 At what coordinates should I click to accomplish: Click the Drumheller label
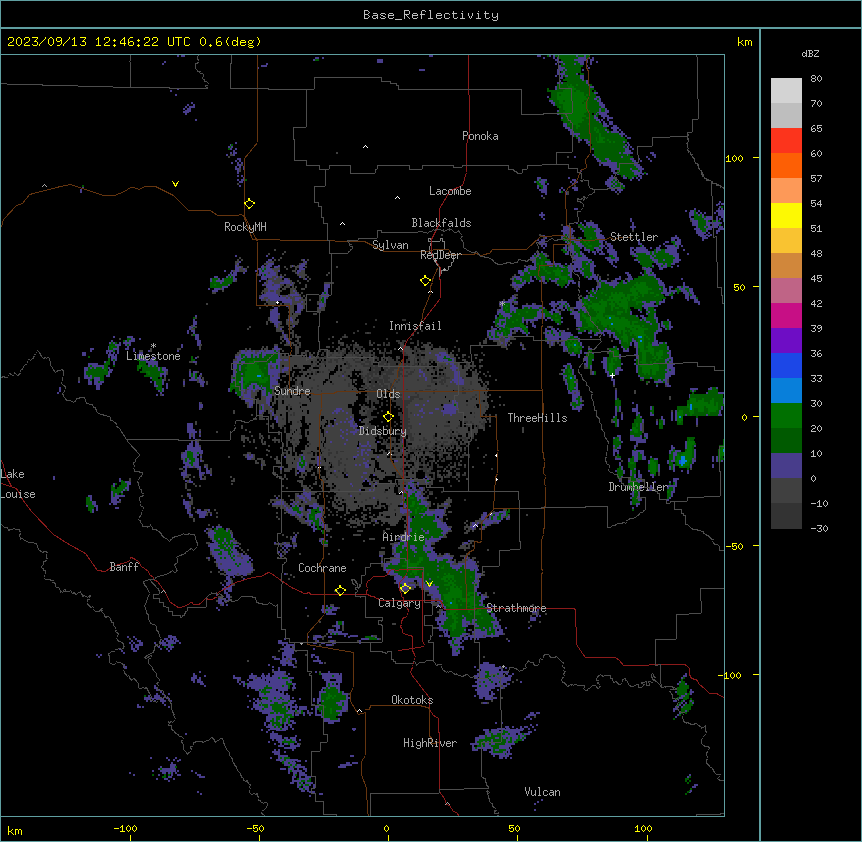(x=638, y=487)
